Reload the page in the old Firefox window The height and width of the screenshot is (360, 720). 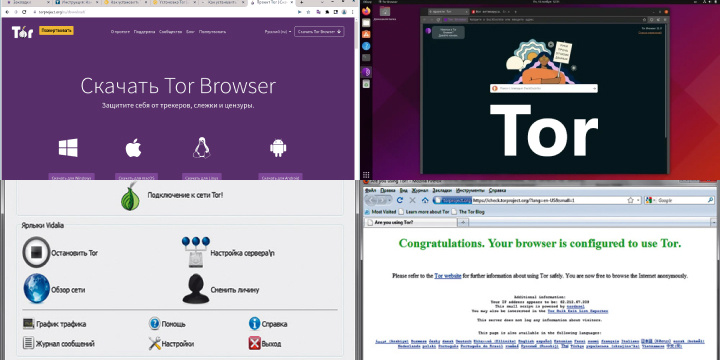coord(399,200)
